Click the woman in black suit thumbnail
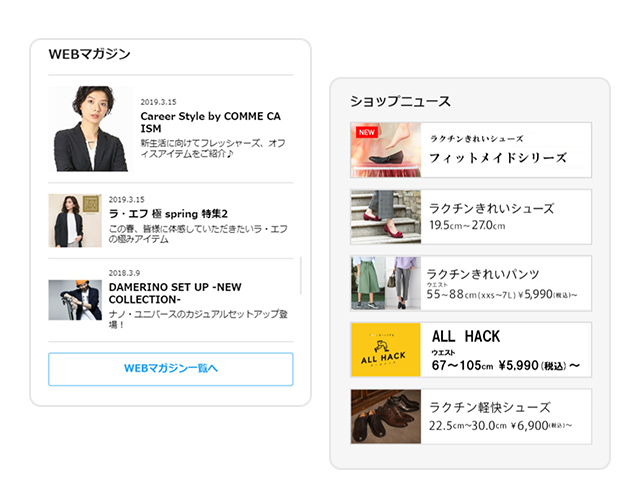This screenshot has height=500, width=640. 90,129
